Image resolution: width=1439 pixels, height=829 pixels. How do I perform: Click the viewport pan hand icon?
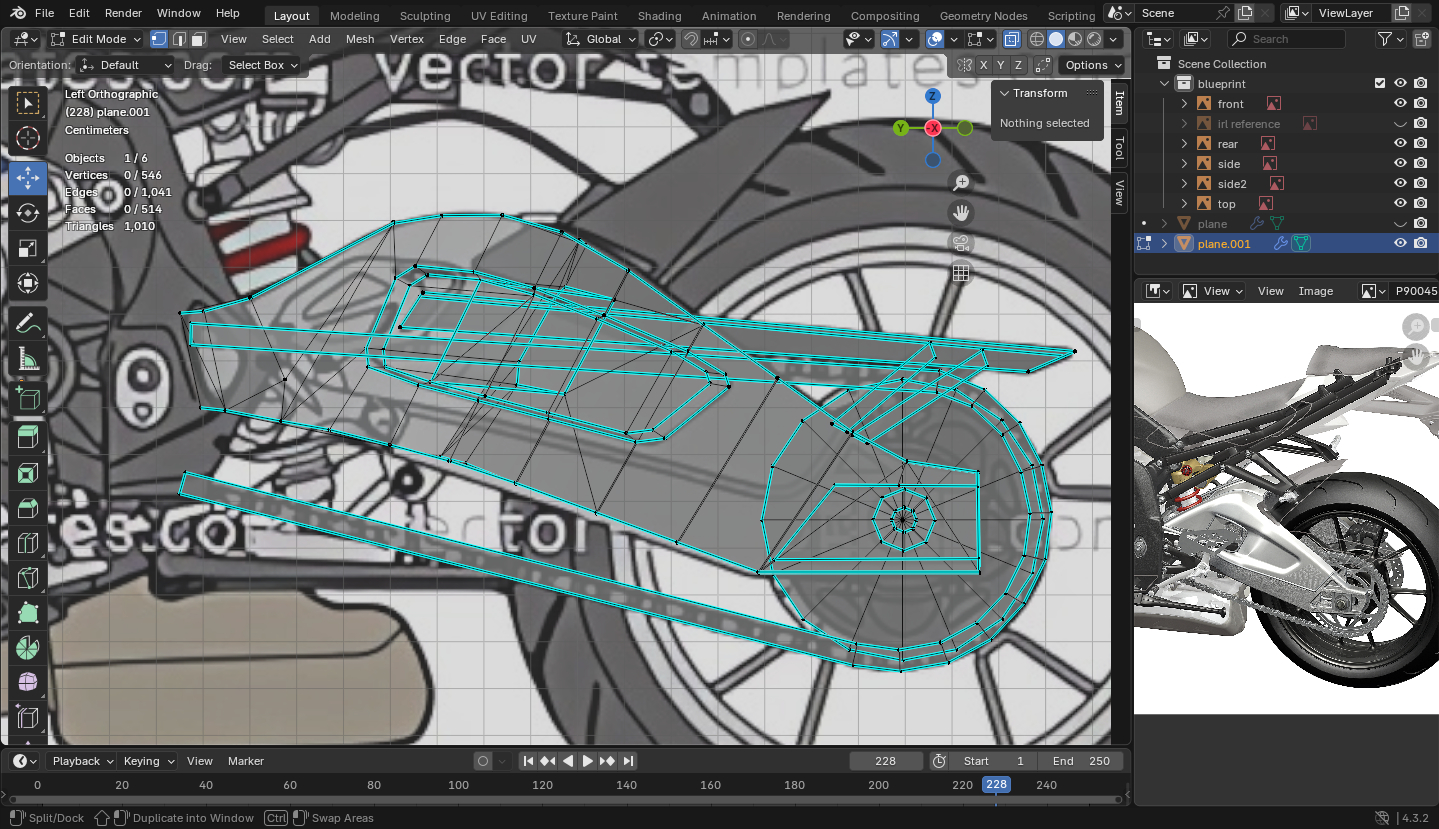point(961,213)
